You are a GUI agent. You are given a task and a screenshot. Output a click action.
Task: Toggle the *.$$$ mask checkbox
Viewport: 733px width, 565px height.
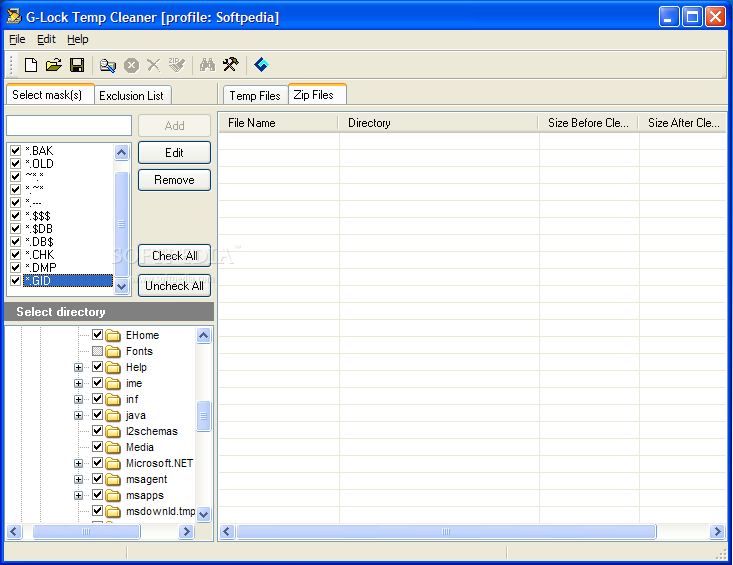(x=15, y=215)
